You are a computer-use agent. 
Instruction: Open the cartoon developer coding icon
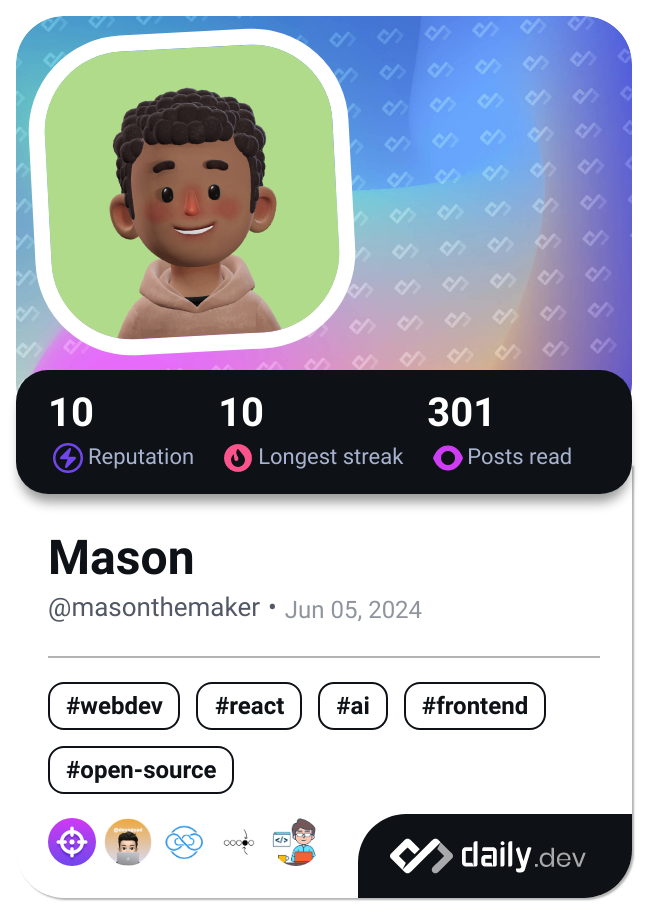295,842
